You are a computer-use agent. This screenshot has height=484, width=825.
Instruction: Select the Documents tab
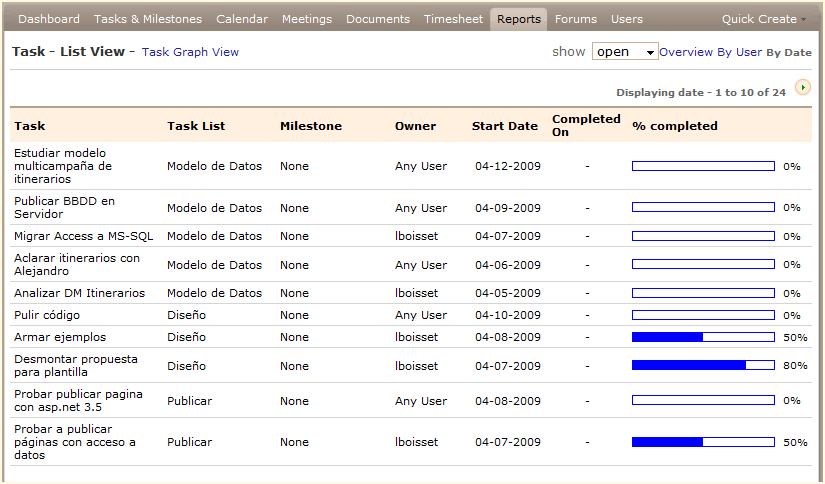378,19
